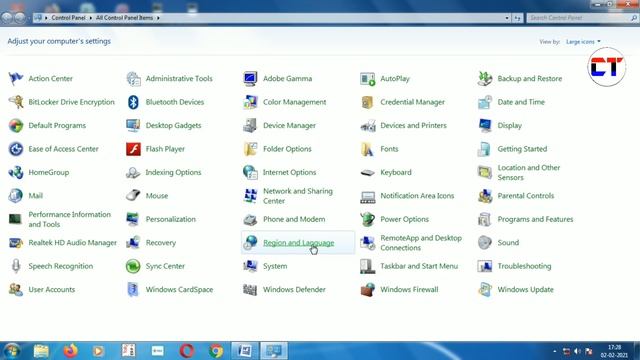
Task: Expand the address bar history dropdown arrow
Action: click(507, 18)
